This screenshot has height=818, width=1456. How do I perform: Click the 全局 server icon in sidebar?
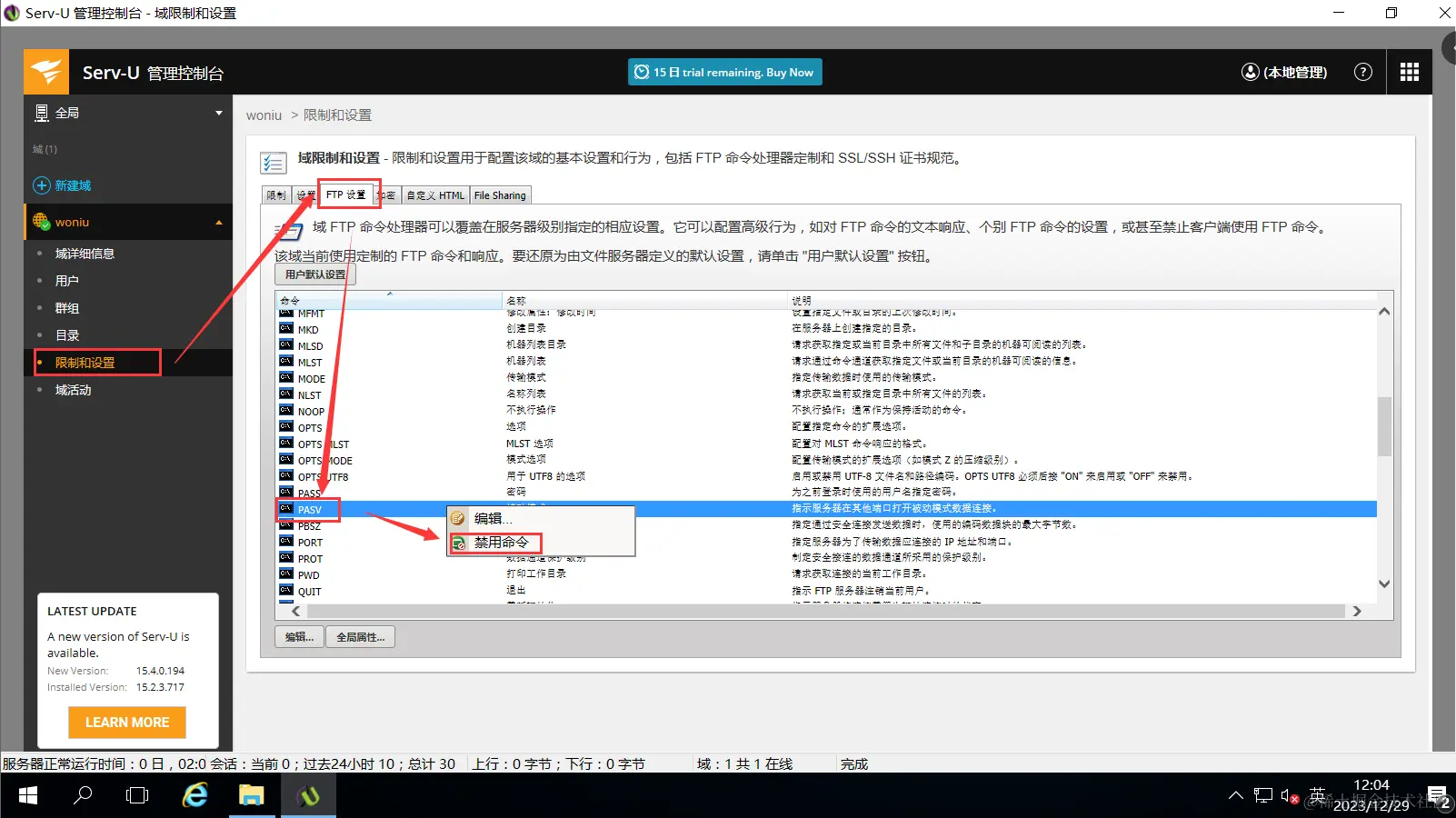tap(42, 113)
